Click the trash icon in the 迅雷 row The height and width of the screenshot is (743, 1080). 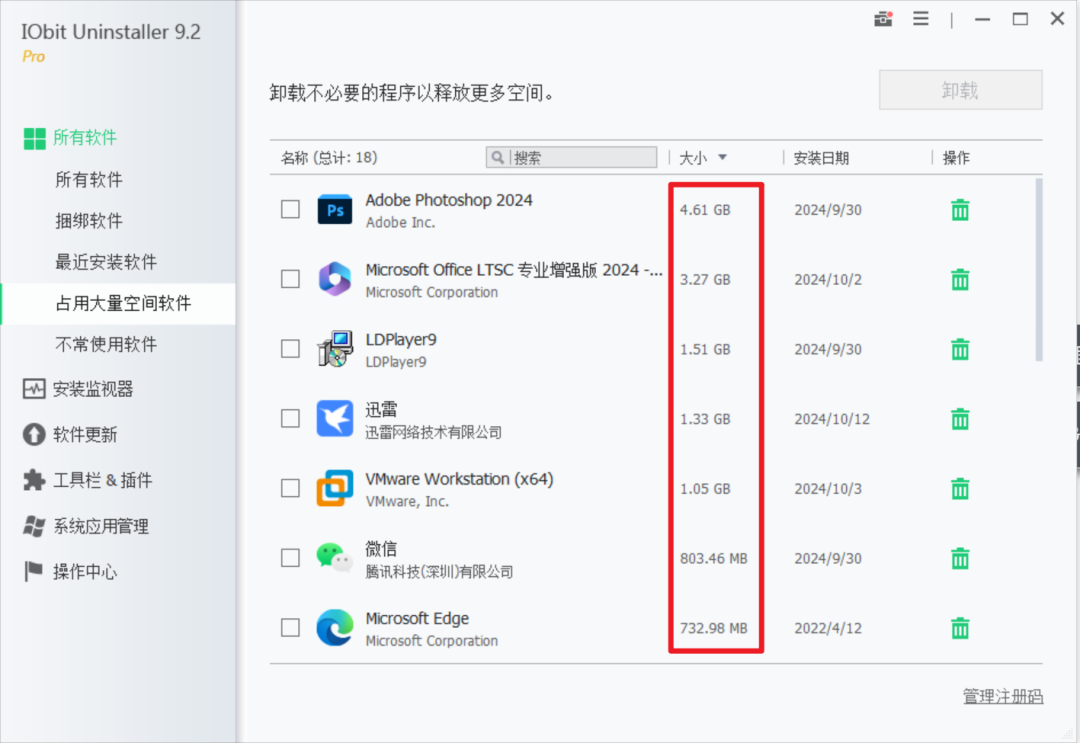959,419
